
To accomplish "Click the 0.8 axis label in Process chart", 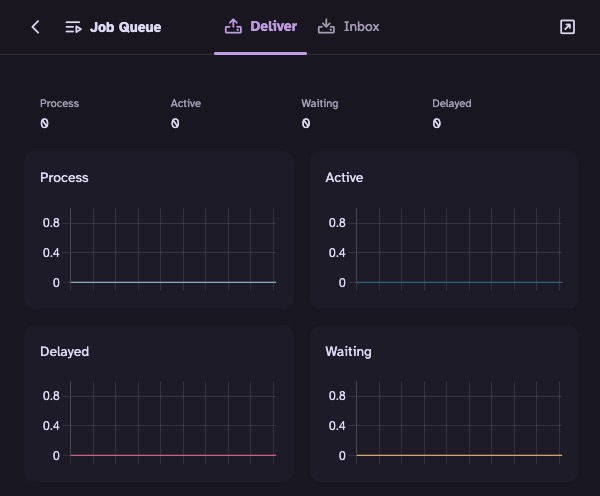I will click(51, 223).
